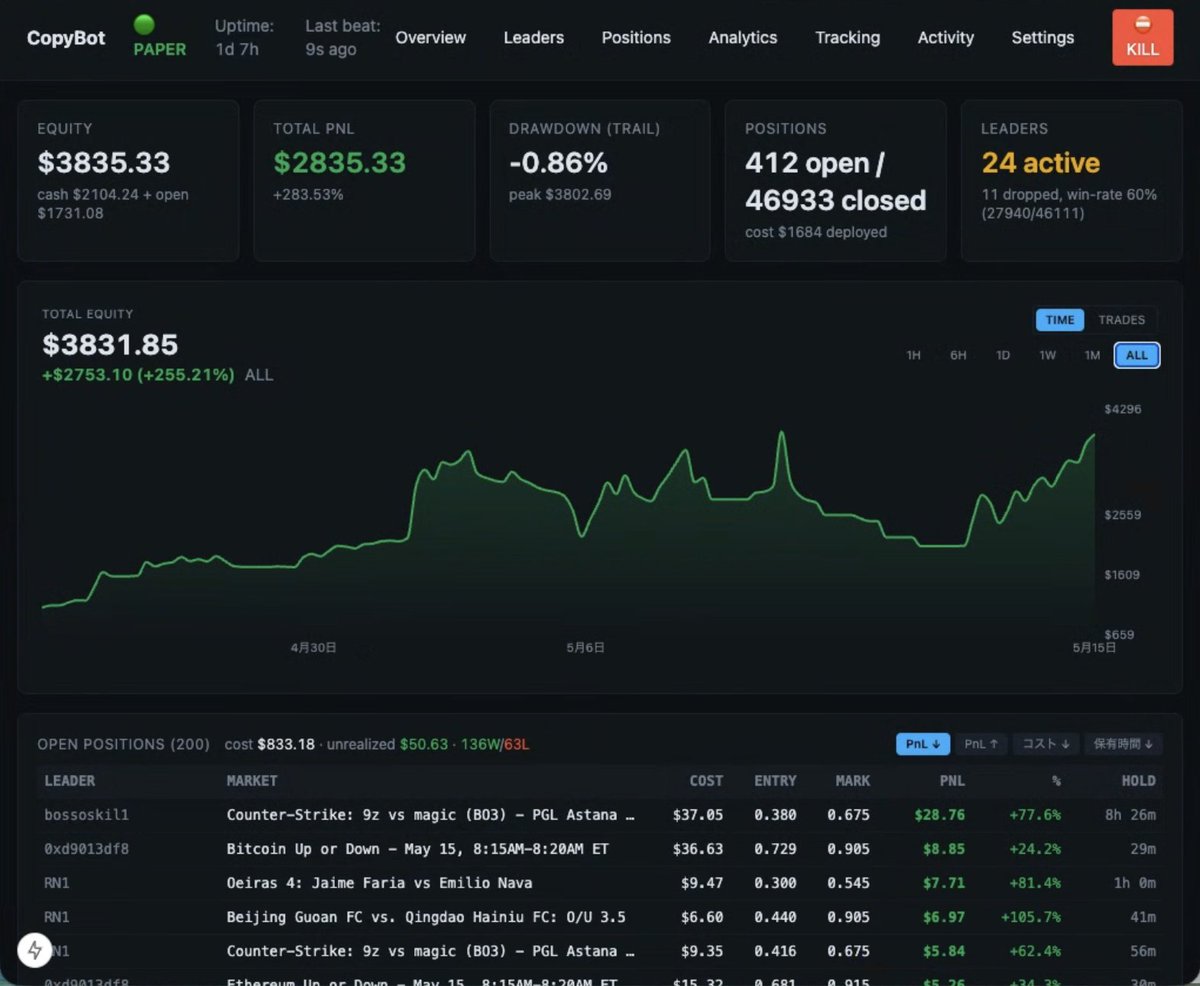Click the DRAWDOWN -0.86% value

click(x=558, y=162)
